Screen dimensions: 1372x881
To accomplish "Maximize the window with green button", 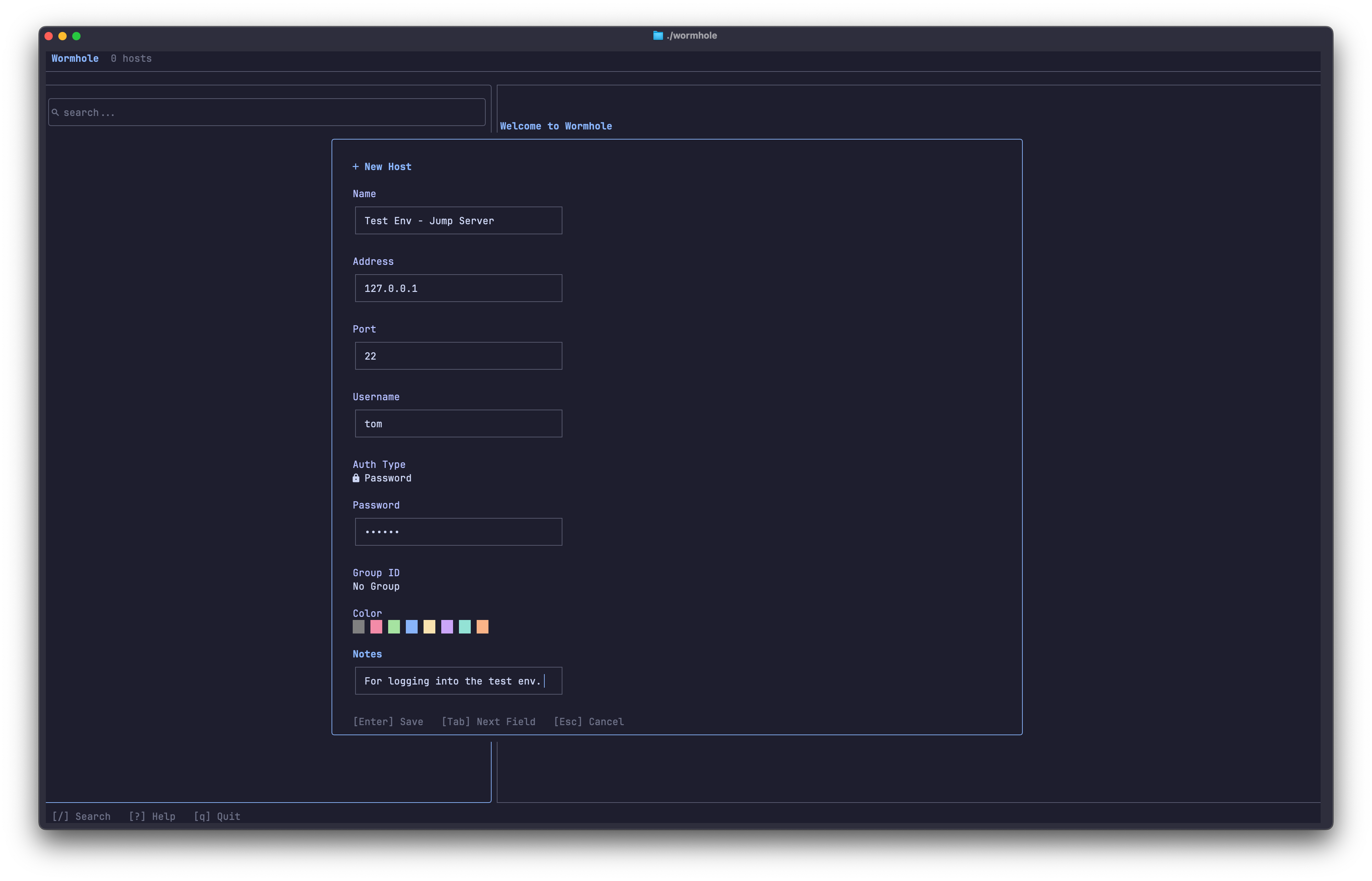I will [76, 36].
